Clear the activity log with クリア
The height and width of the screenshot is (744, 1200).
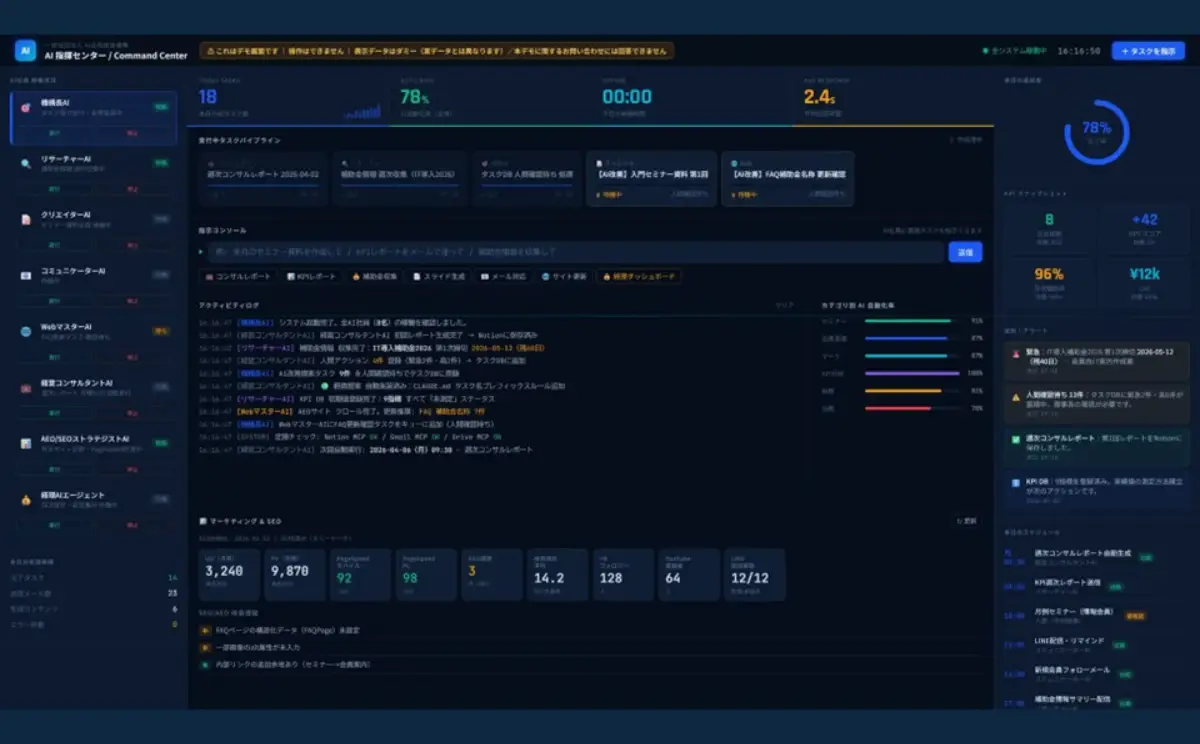pos(785,304)
